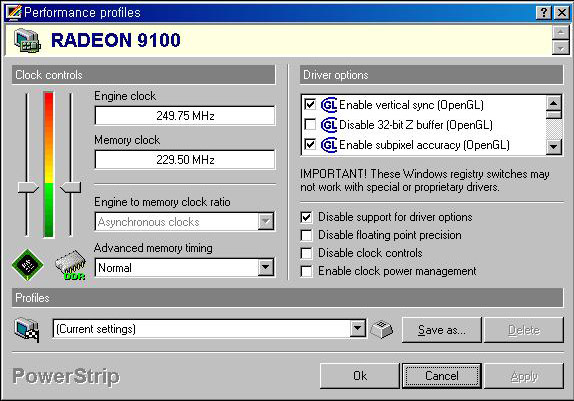
Task: Click the down arrow in the RADEON 9100 header spinner
Action: pos(560,48)
